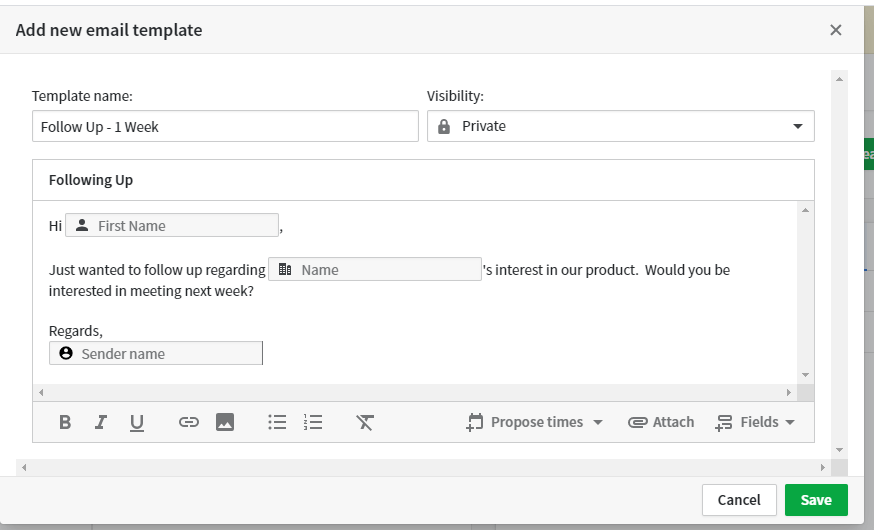Insert an image into the email body

click(225, 422)
